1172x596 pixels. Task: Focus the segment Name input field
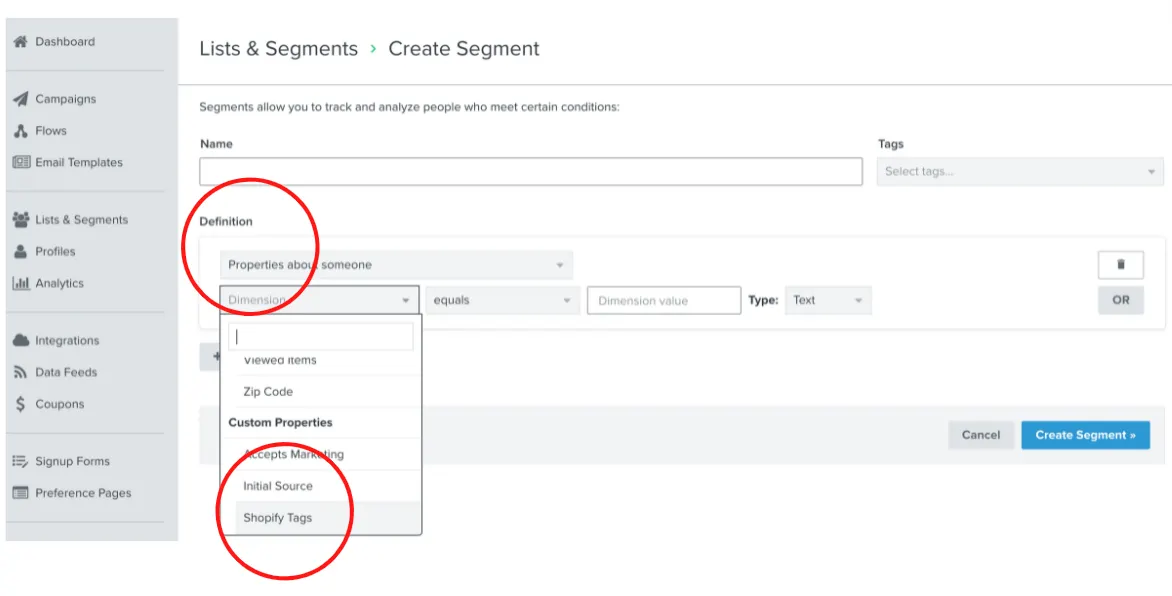pyautogui.click(x=530, y=172)
